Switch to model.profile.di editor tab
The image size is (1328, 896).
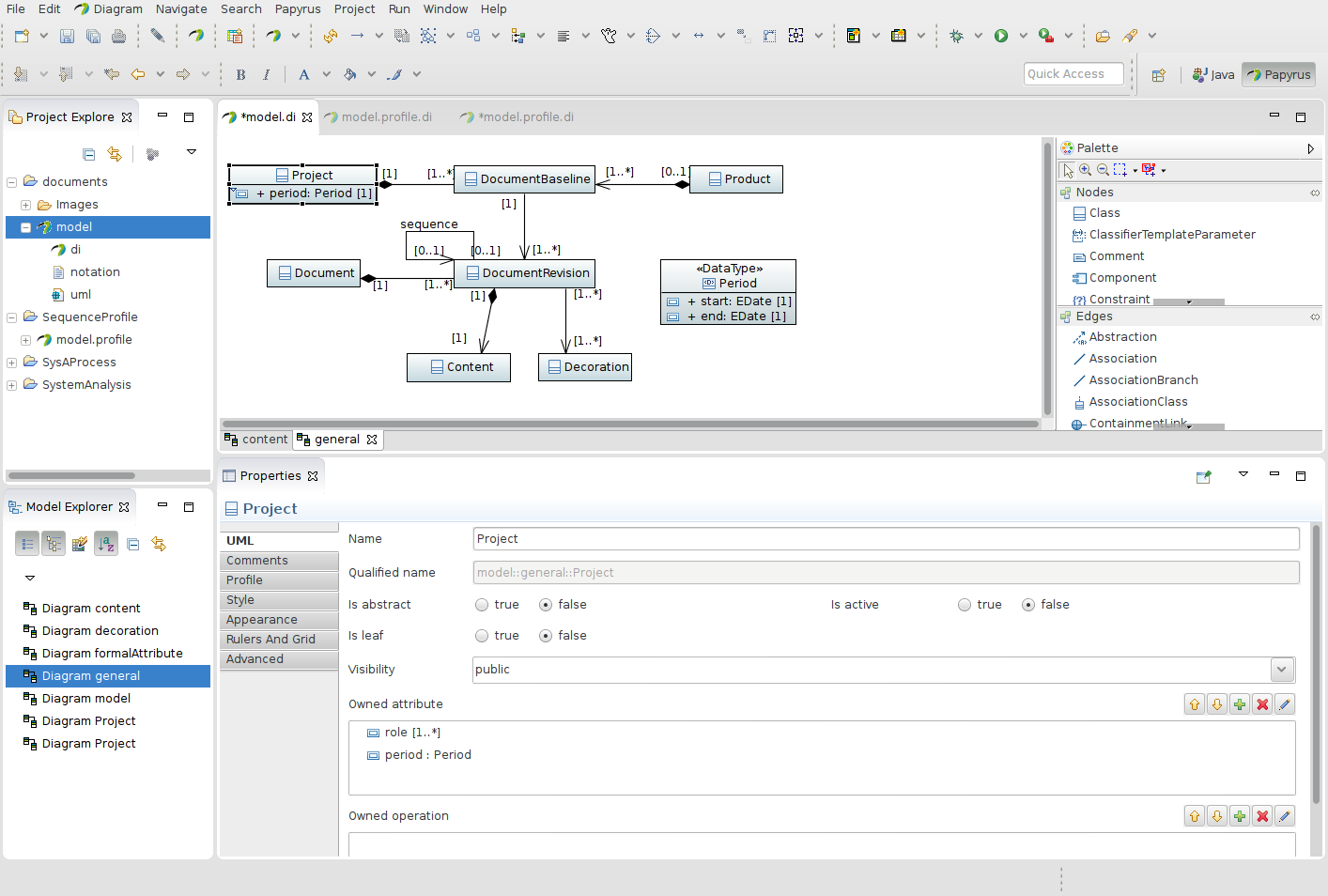click(378, 117)
